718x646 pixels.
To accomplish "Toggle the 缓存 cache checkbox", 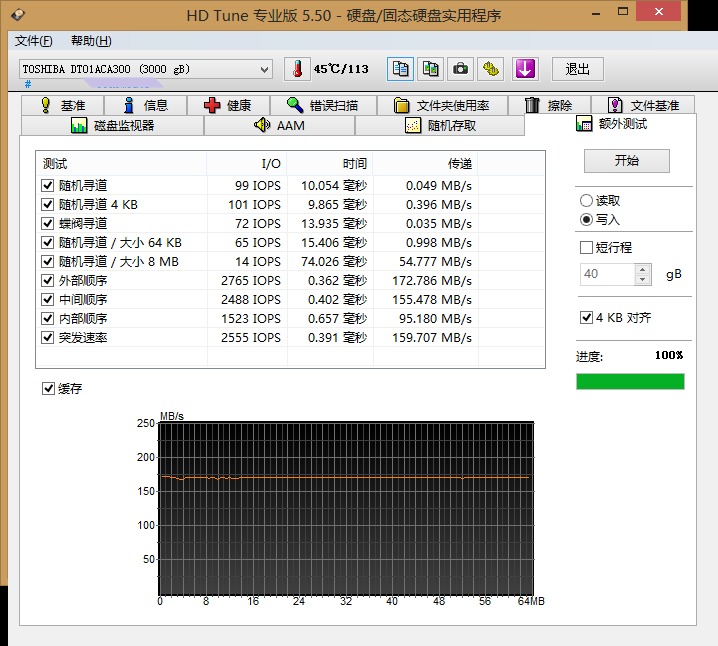I will [48, 389].
